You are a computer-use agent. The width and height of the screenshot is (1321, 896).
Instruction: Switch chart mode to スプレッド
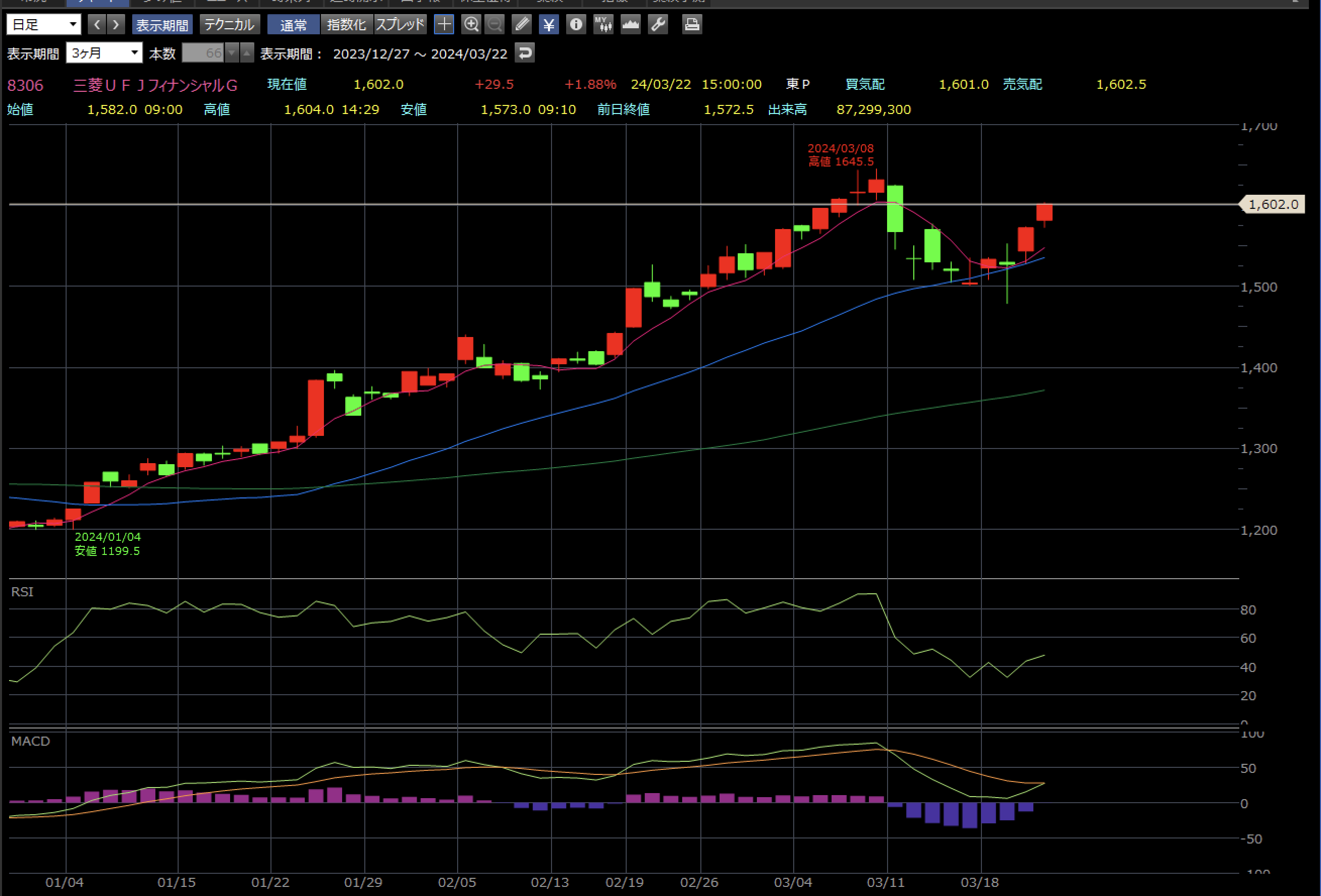click(400, 24)
